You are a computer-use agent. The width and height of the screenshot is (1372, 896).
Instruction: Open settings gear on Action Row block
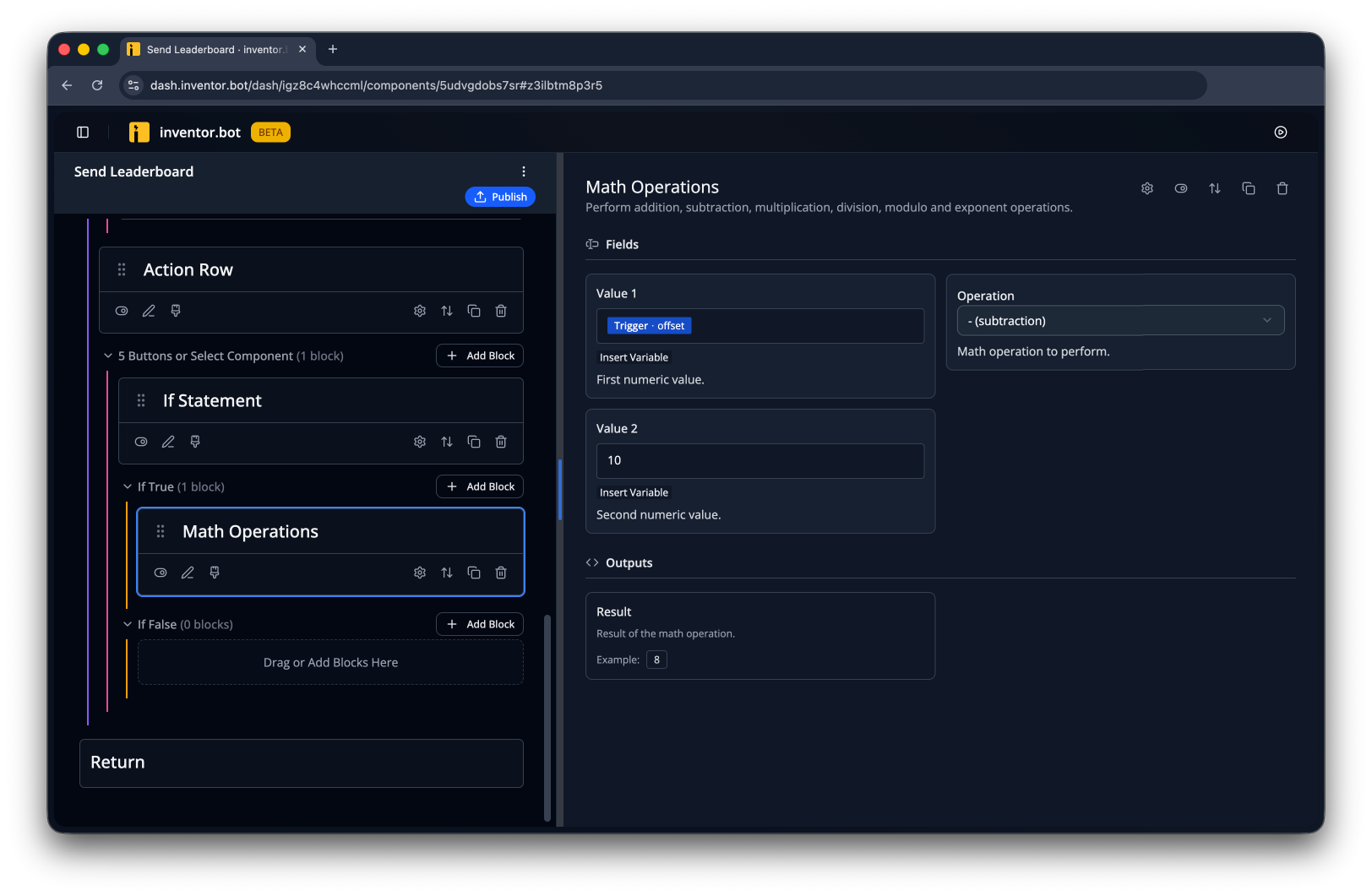pos(420,311)
